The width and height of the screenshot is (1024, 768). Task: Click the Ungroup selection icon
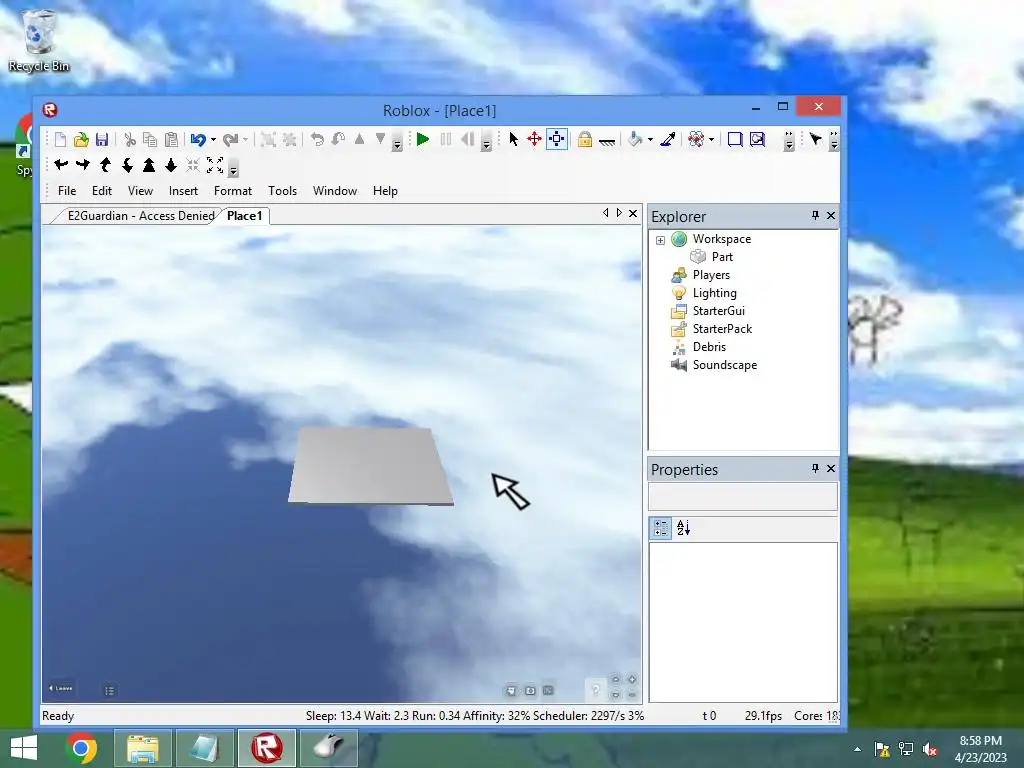tap(289, 139)
